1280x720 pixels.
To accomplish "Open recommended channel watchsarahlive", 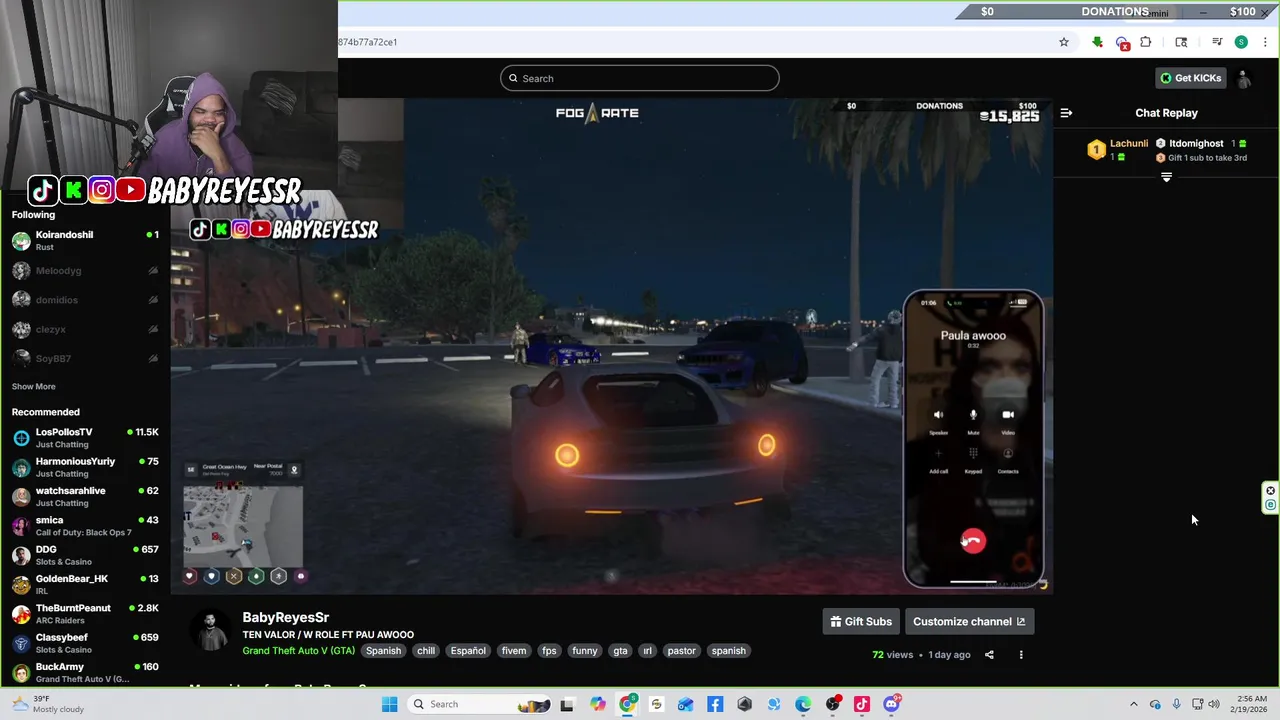I will (x=85, y=496).
